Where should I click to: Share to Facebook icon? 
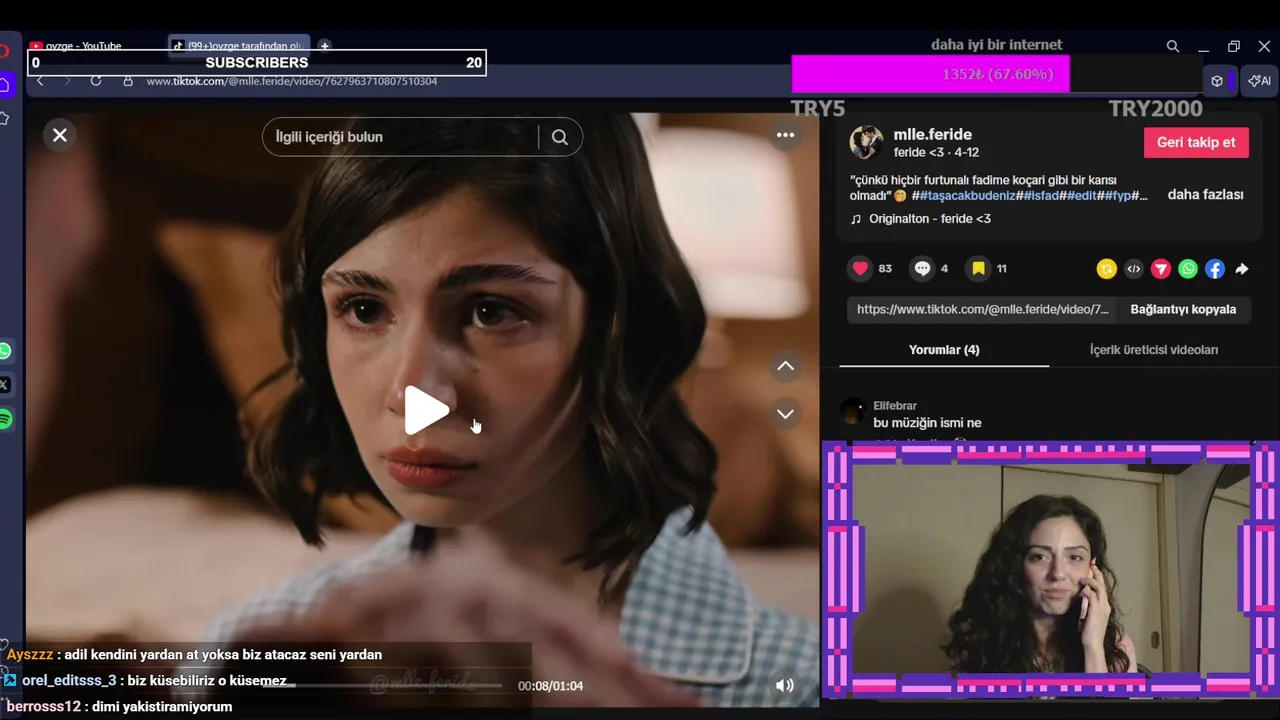1214,269
